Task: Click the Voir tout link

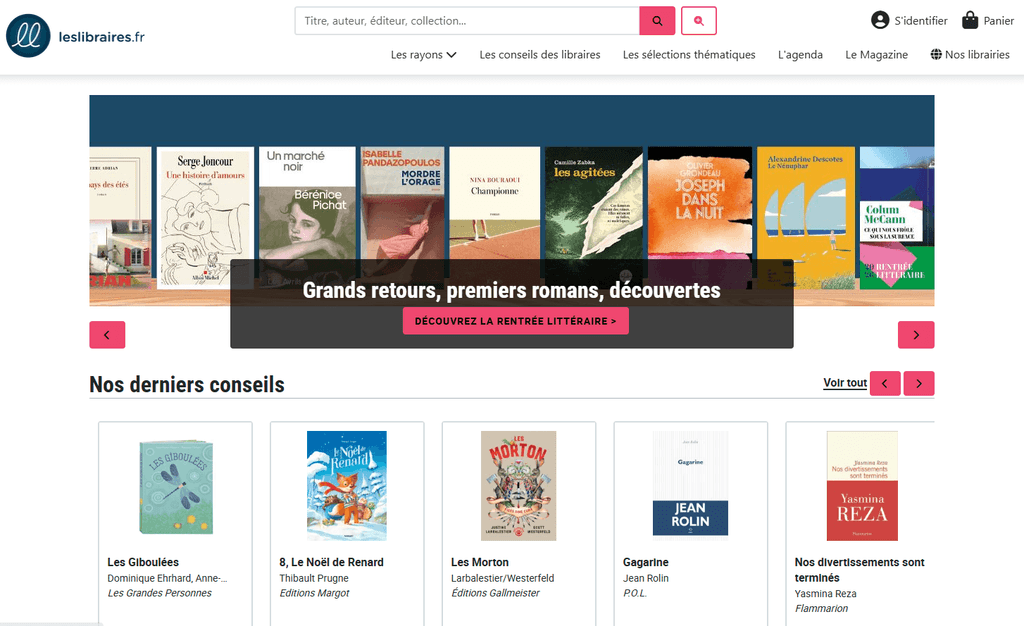Action: point(845,383)
